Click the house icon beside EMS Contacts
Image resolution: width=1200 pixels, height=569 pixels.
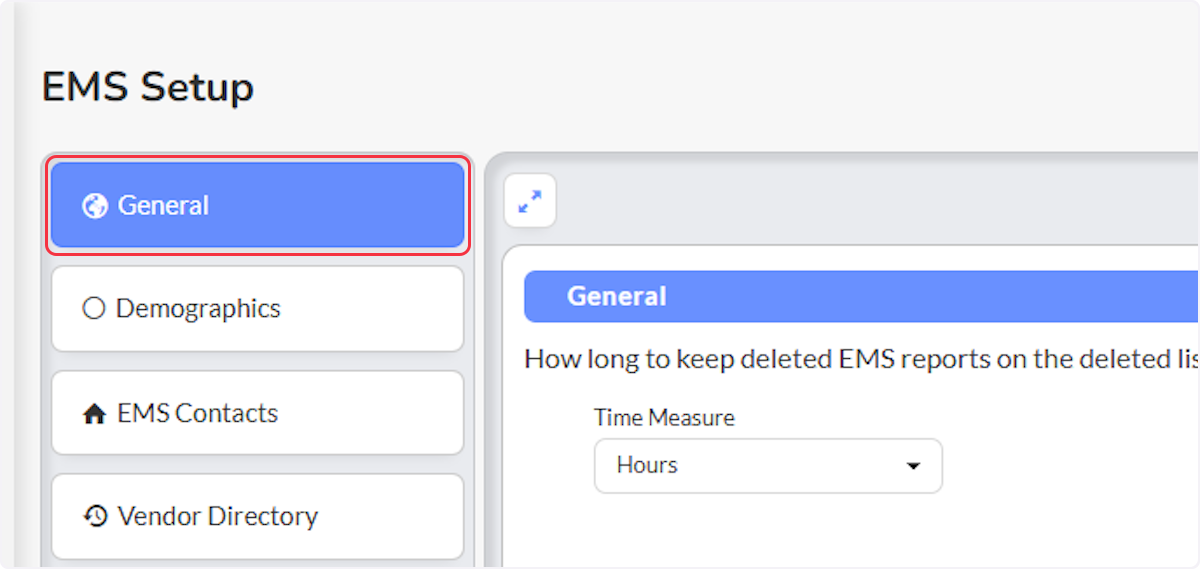[94, 414]
